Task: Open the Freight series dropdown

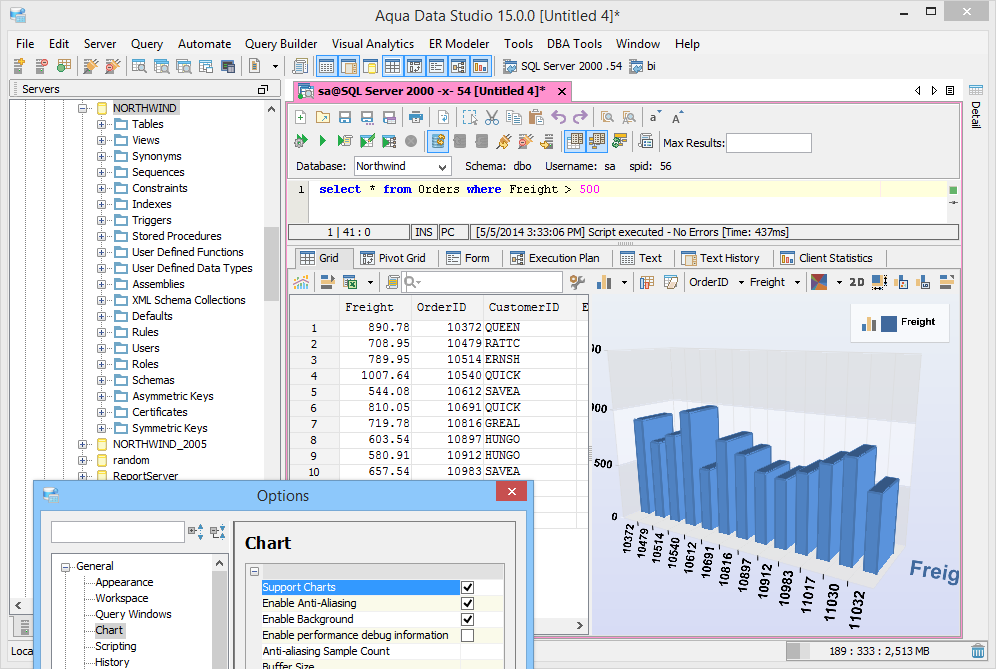Action: [797, 282]
